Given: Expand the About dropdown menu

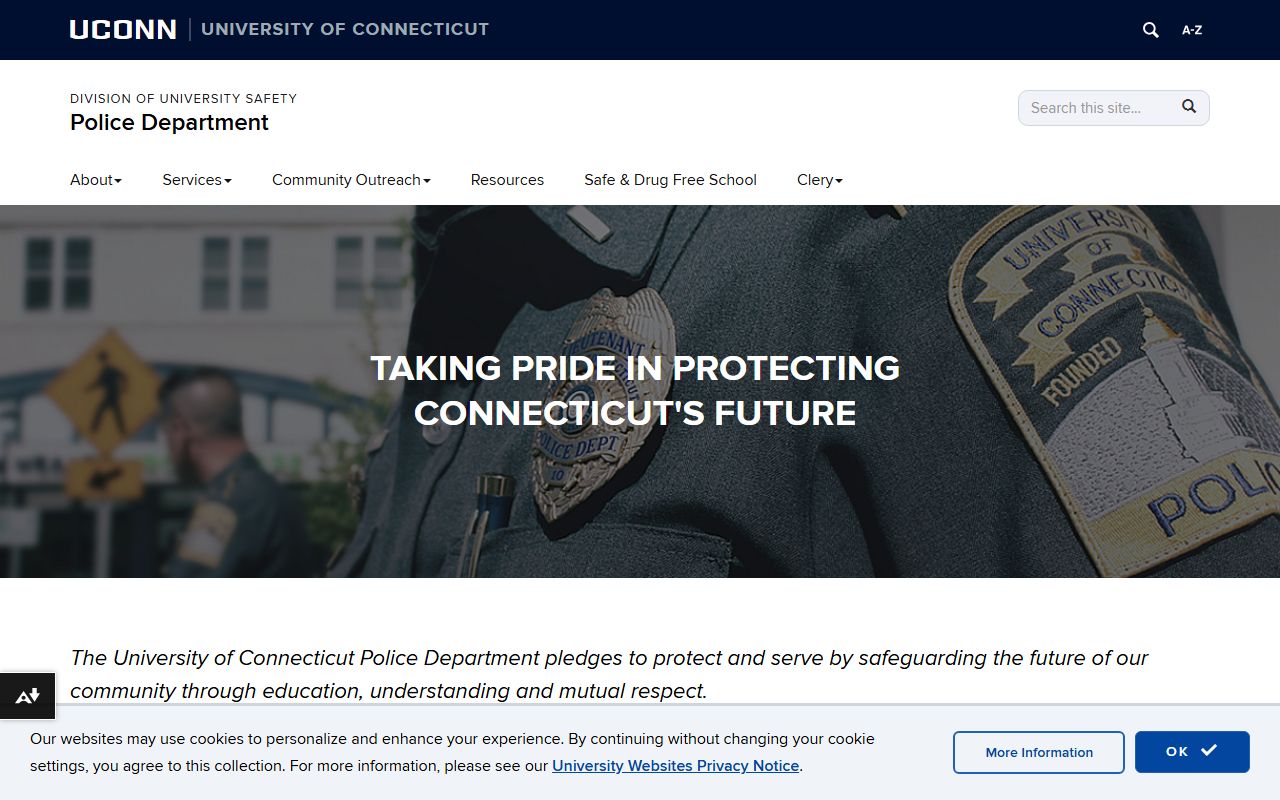Looking at the screenshot, I should click(96, 180).
